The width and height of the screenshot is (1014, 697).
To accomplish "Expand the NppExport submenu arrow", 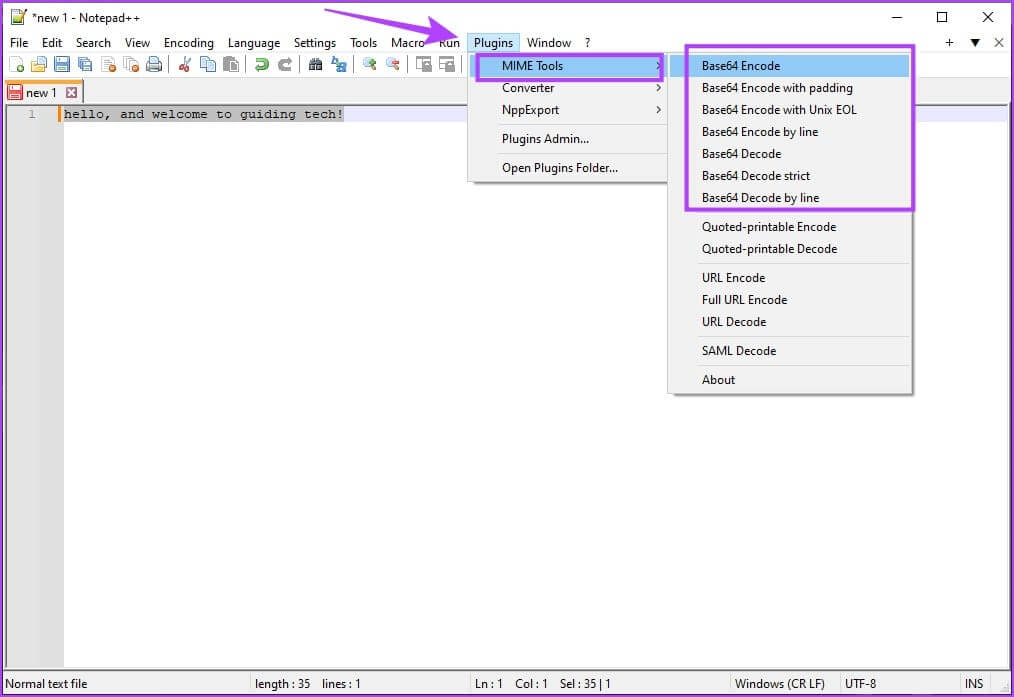I will (658, 109).
